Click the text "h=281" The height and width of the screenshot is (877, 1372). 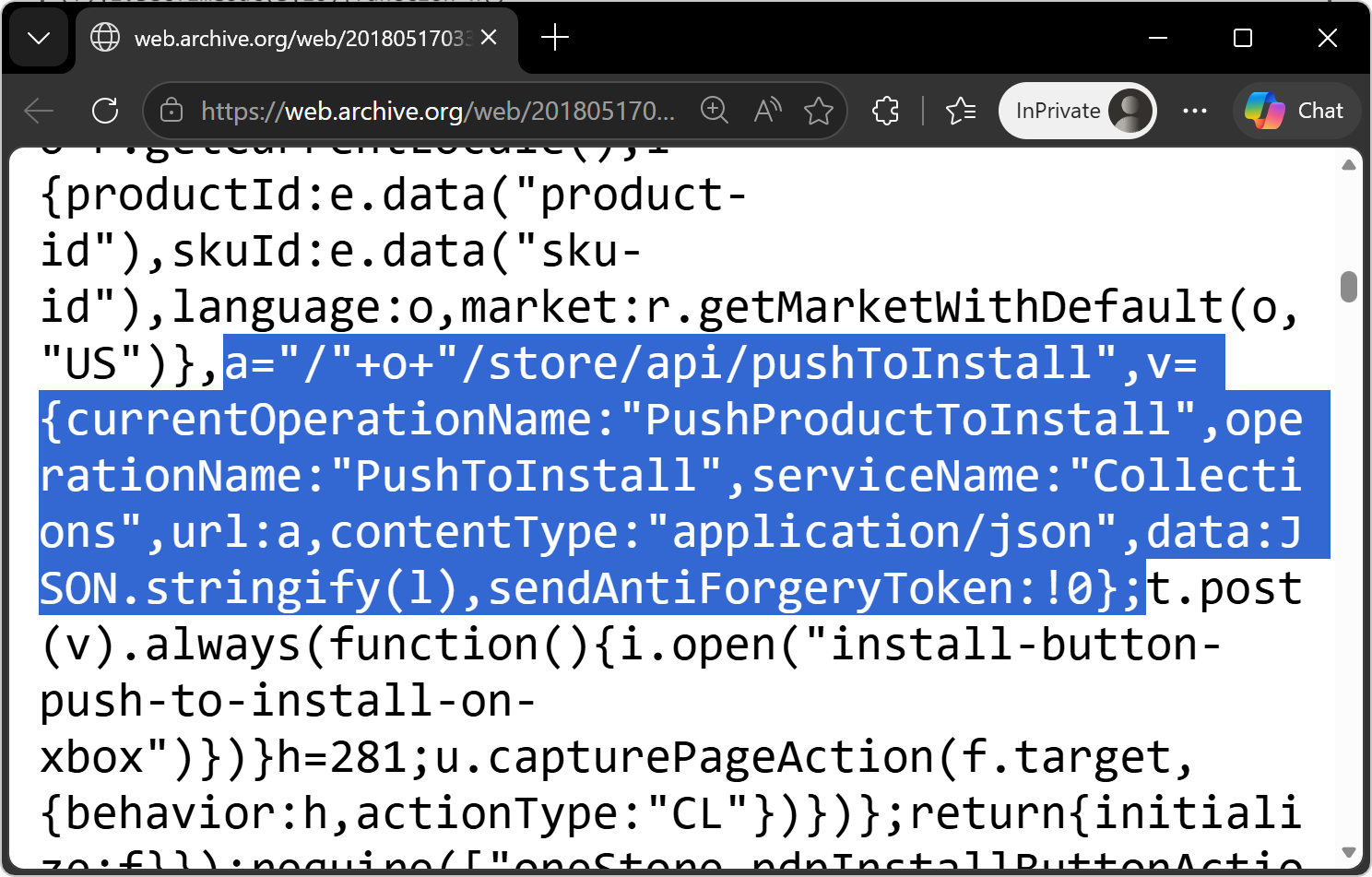pos(341,758)
